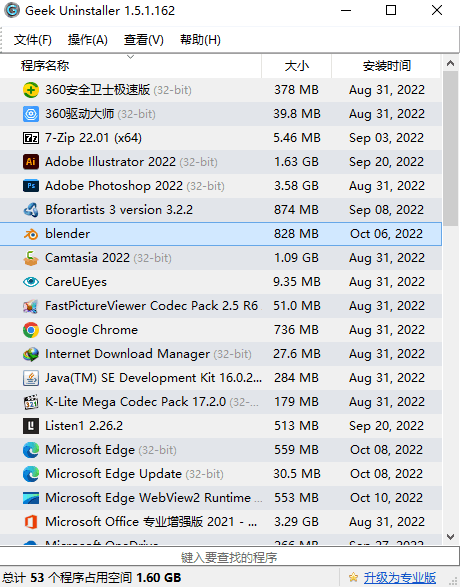Click the CareUEyes eye icon
This screenshot has height=587, width=460.
coord(31,282)
